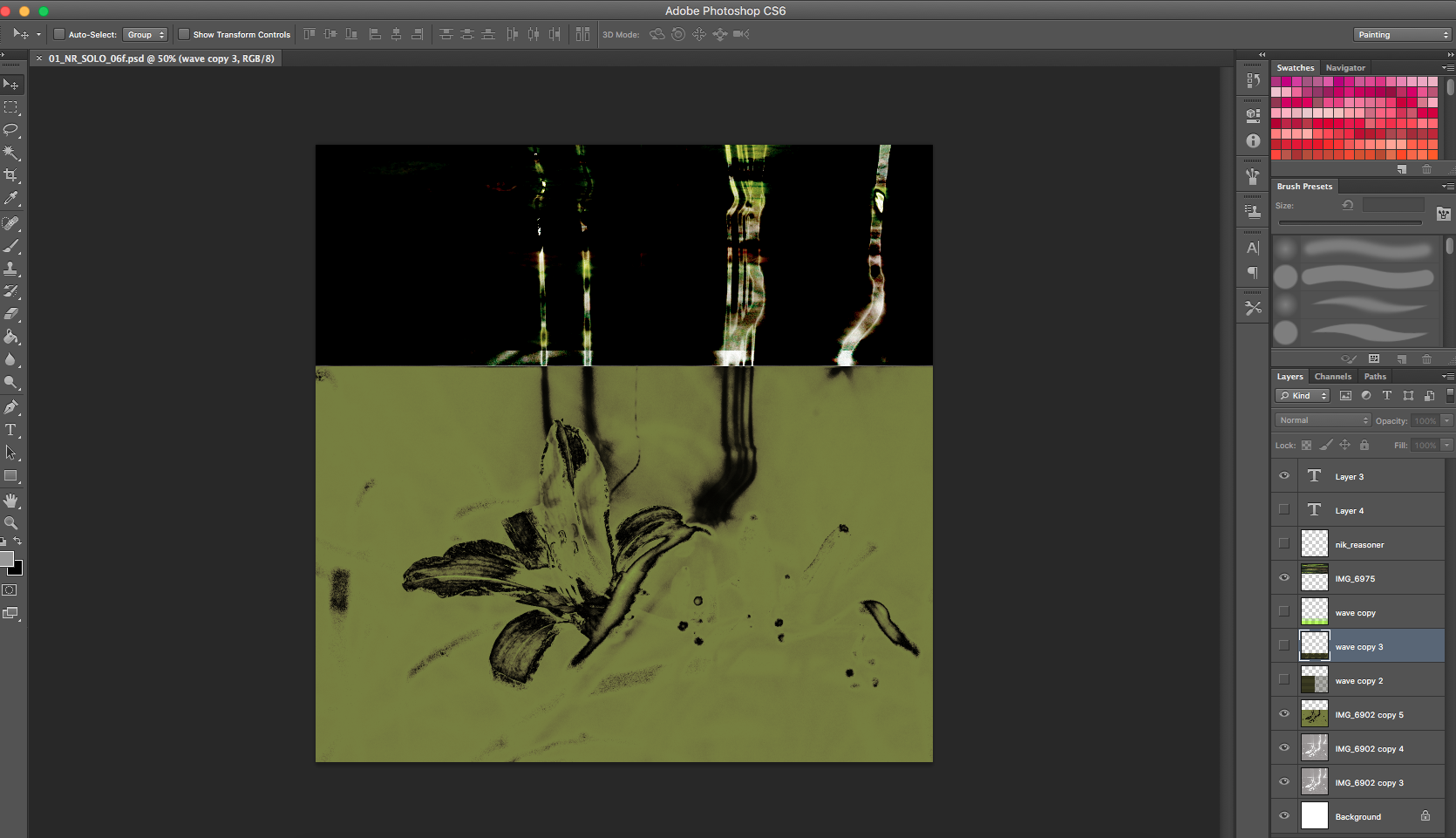This screenshot has width=1456, height=838.
Task: Enable the Auto-Select checkbox
Action: [59, 34]
